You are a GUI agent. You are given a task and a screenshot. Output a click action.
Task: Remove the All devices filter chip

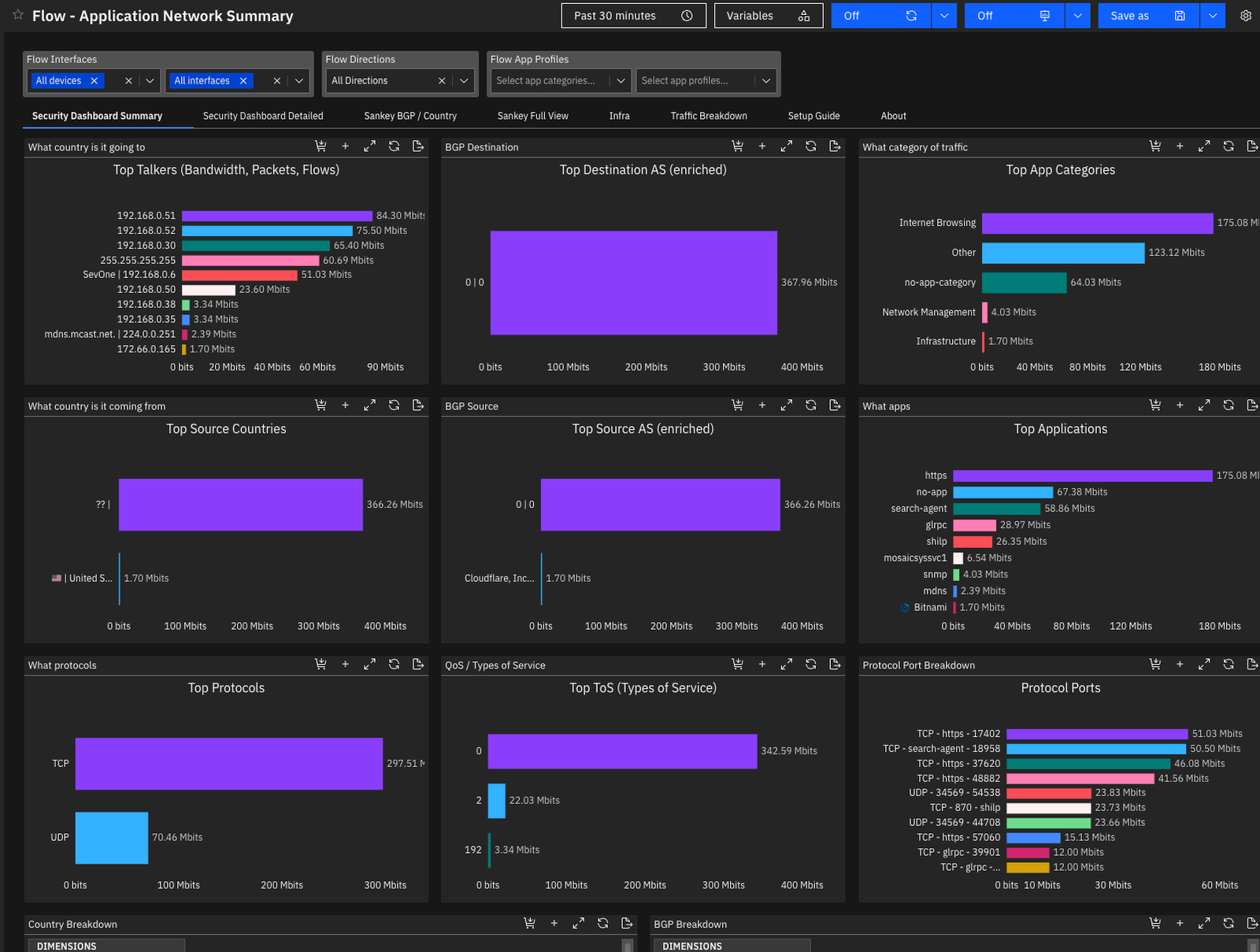coord(94,80)
